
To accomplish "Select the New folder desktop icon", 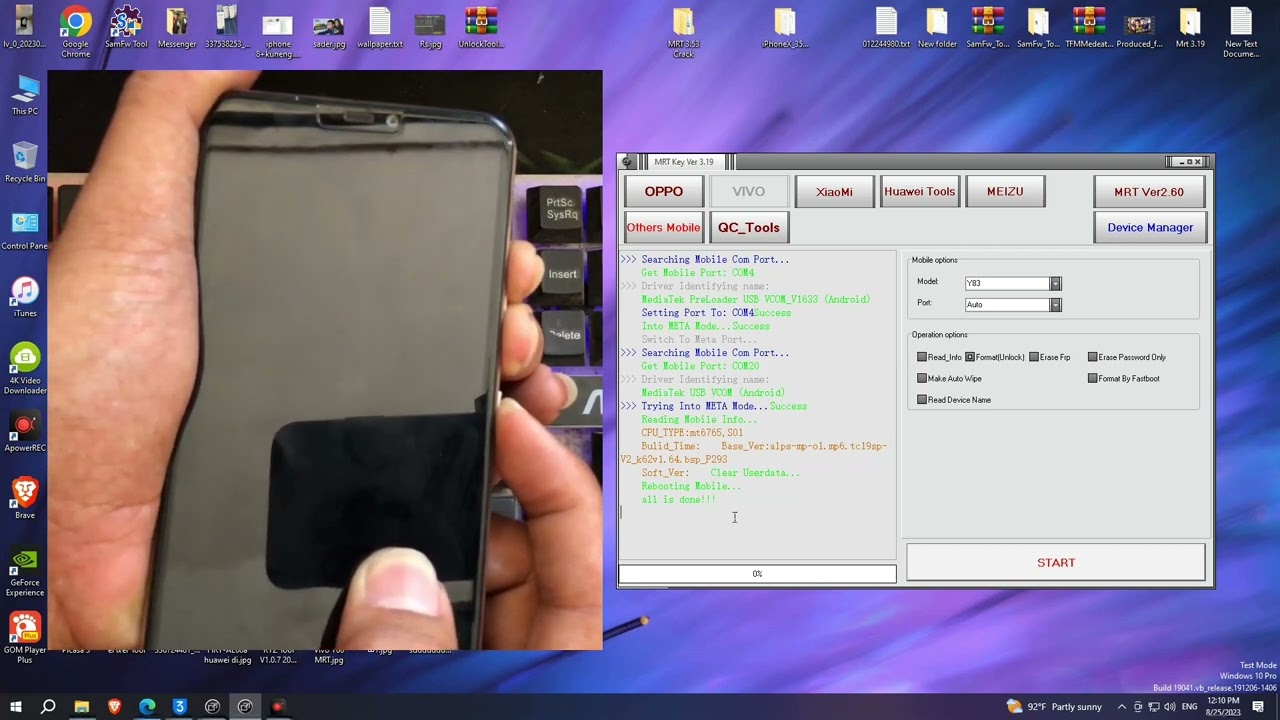I will click(x=937, y=28).
